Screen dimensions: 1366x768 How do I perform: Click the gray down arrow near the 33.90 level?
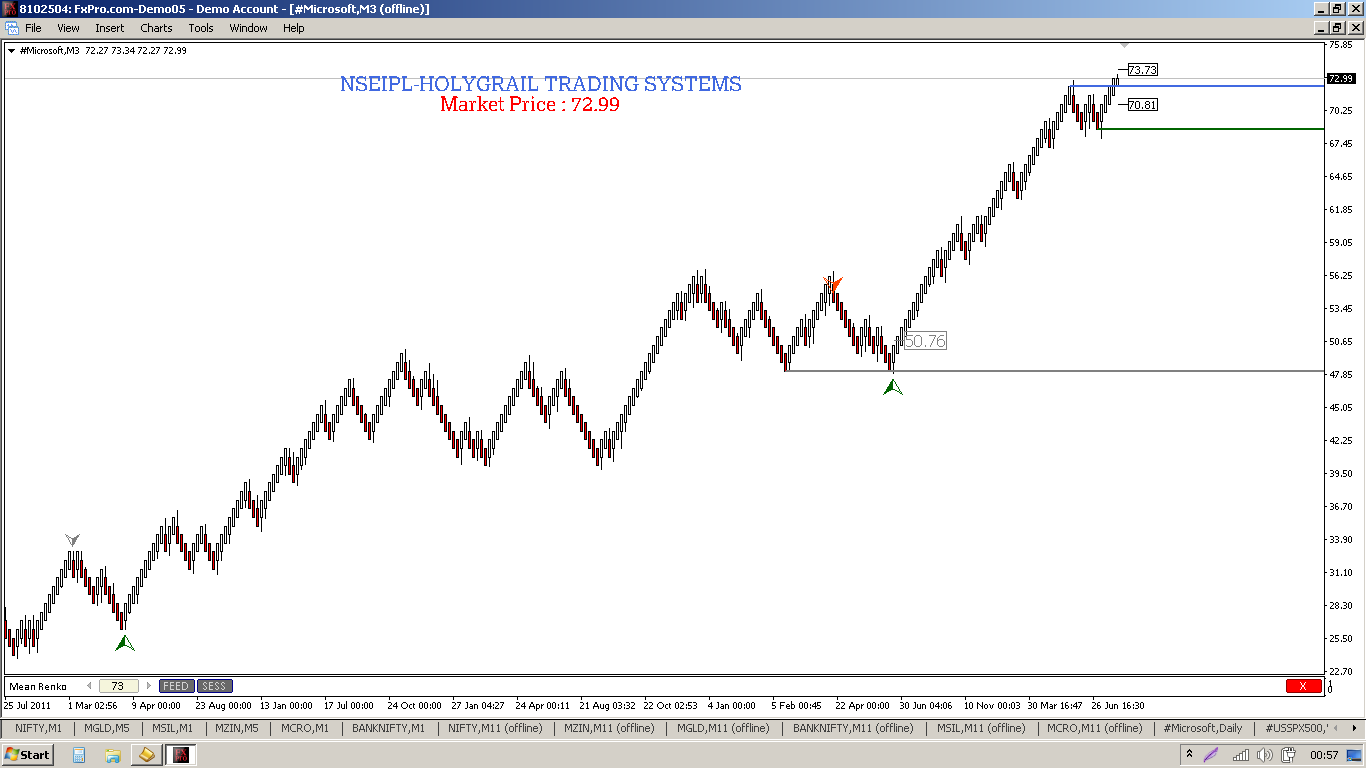[x=72, y=540]
